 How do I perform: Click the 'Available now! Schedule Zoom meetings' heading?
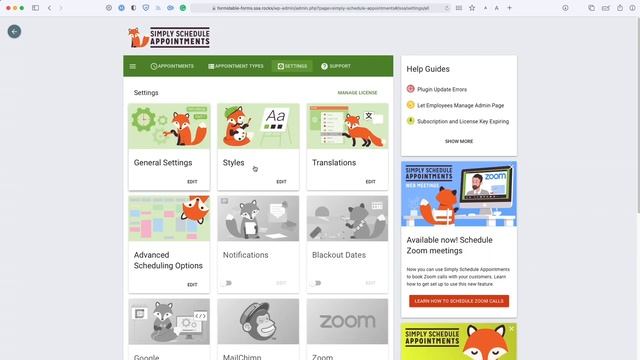coord(449,245)
